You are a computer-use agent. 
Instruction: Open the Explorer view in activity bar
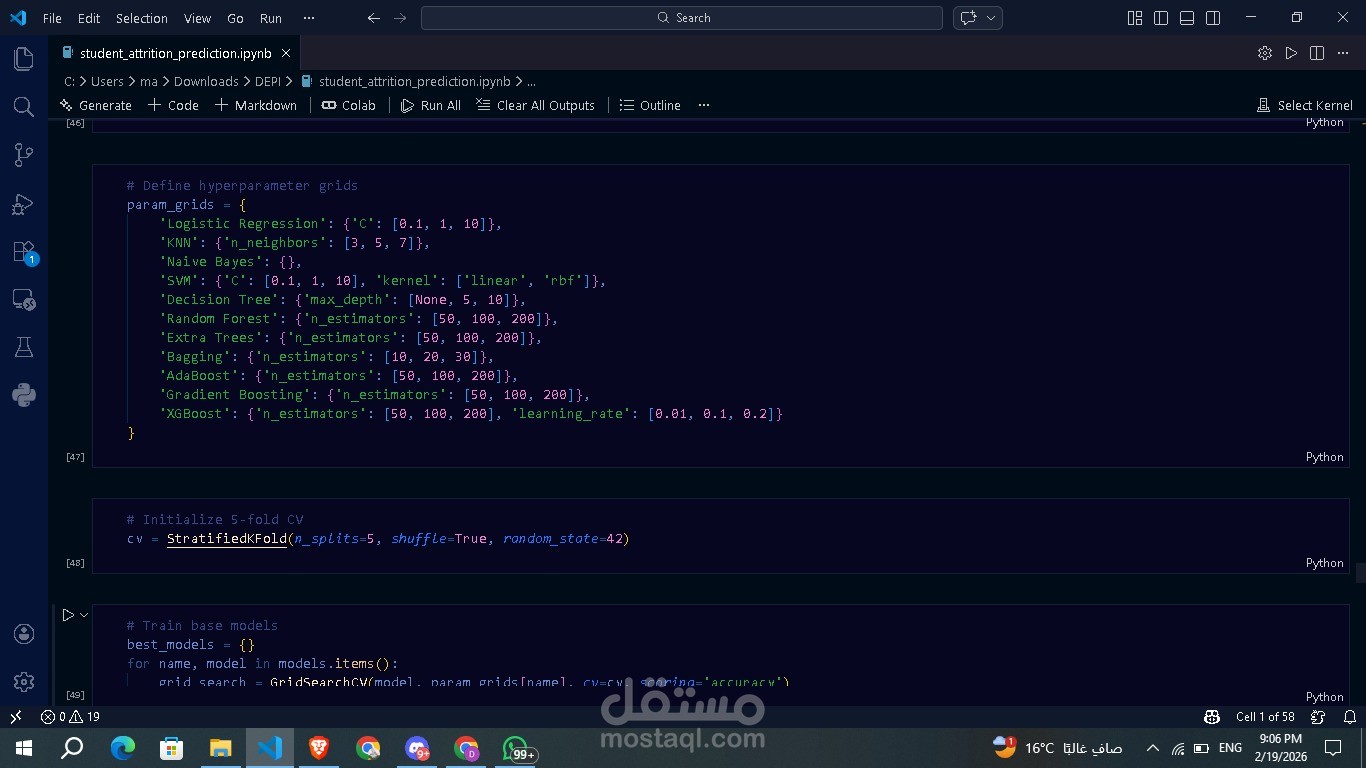pos(24,59)
